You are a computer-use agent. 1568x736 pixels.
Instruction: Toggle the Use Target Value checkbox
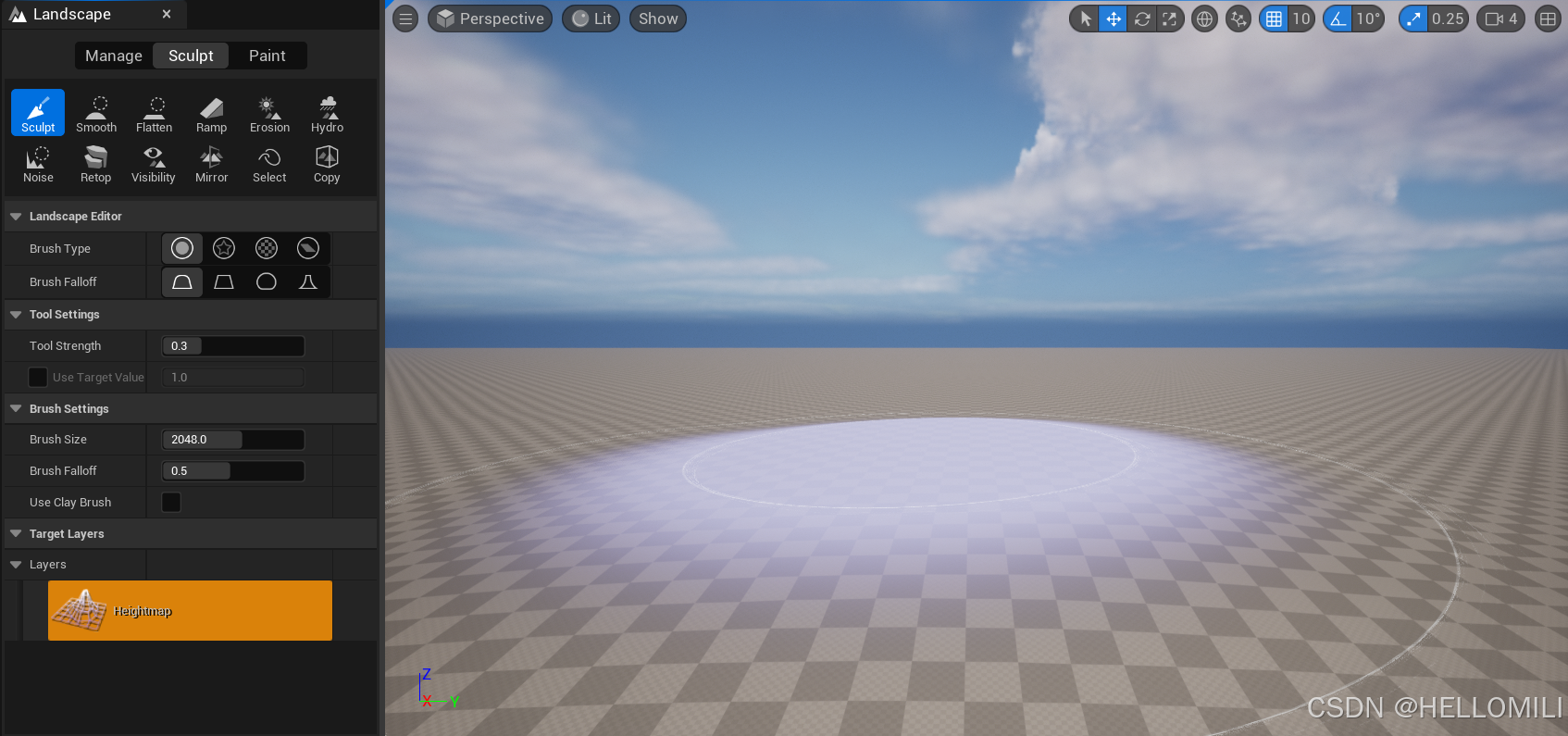[38, 377]
